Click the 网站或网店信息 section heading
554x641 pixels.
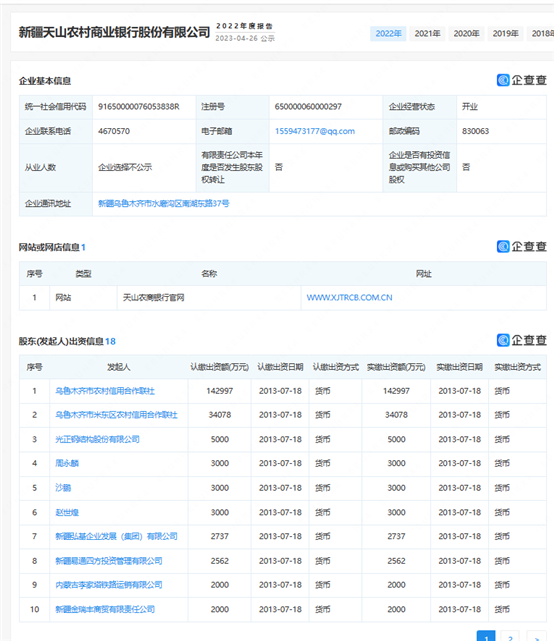(x=49, y=247)
